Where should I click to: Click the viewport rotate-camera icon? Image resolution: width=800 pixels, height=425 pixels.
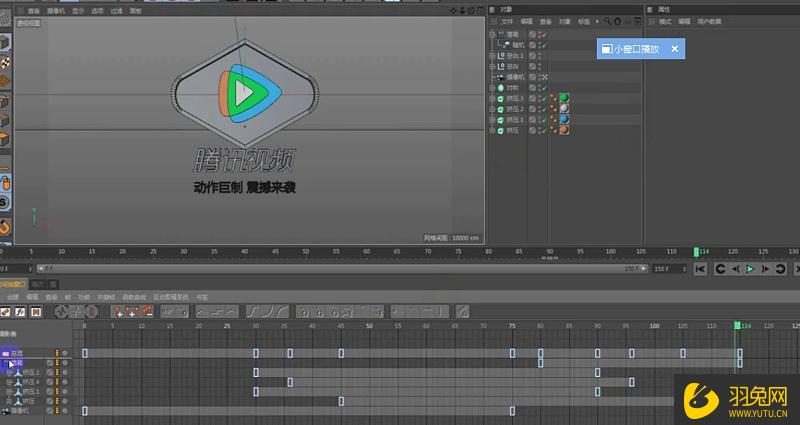471,11
